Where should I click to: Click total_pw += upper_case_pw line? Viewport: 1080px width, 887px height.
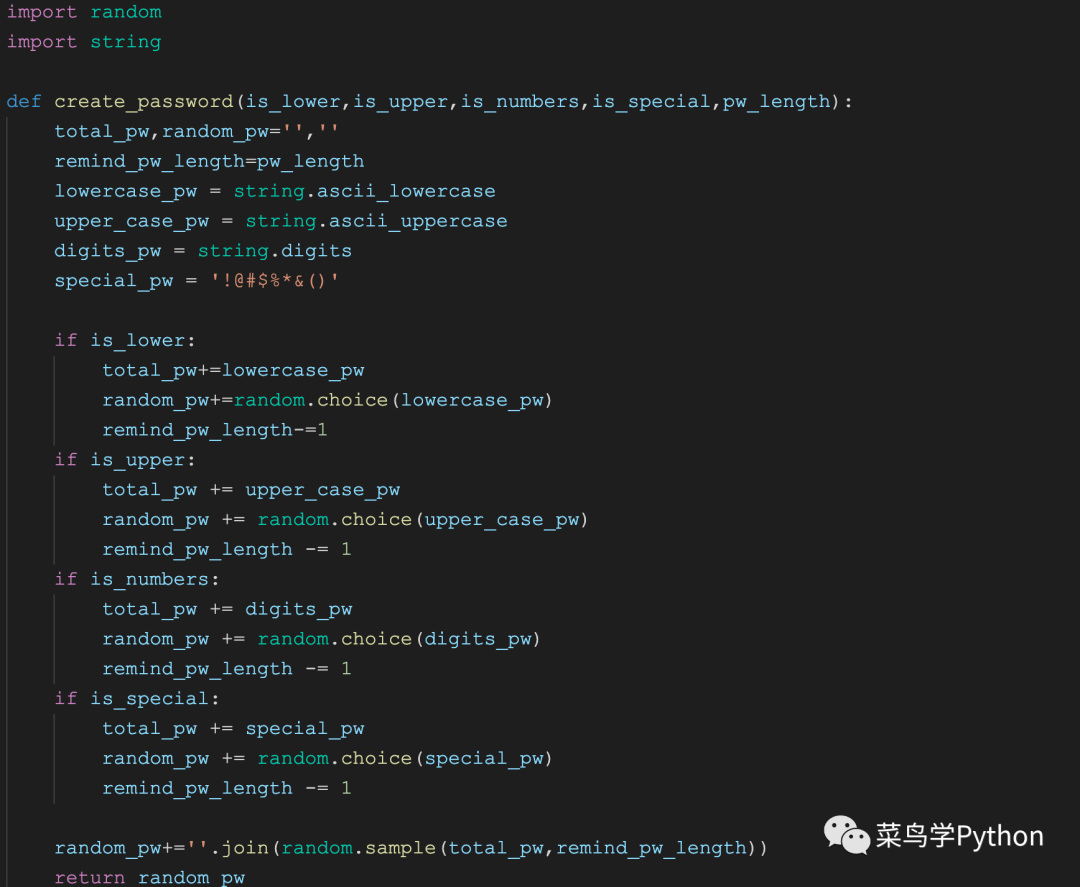pyautogui.click(x=251, y=490)
